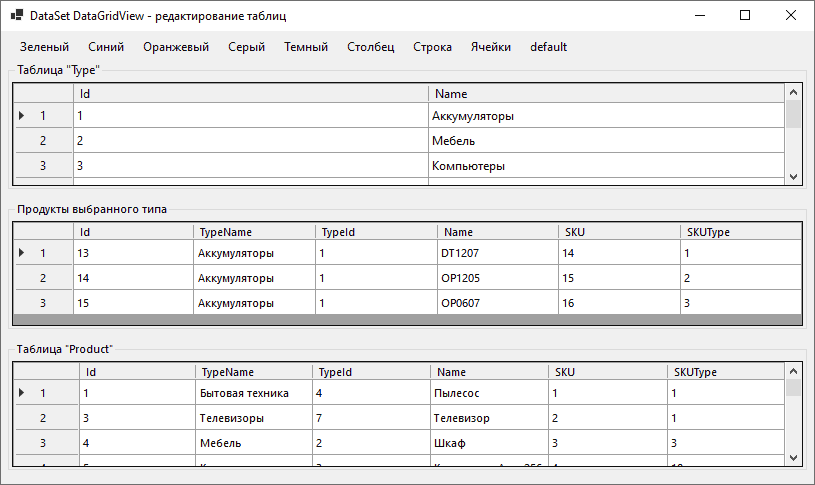Select row header 2 in Type table

pos(43,140)
